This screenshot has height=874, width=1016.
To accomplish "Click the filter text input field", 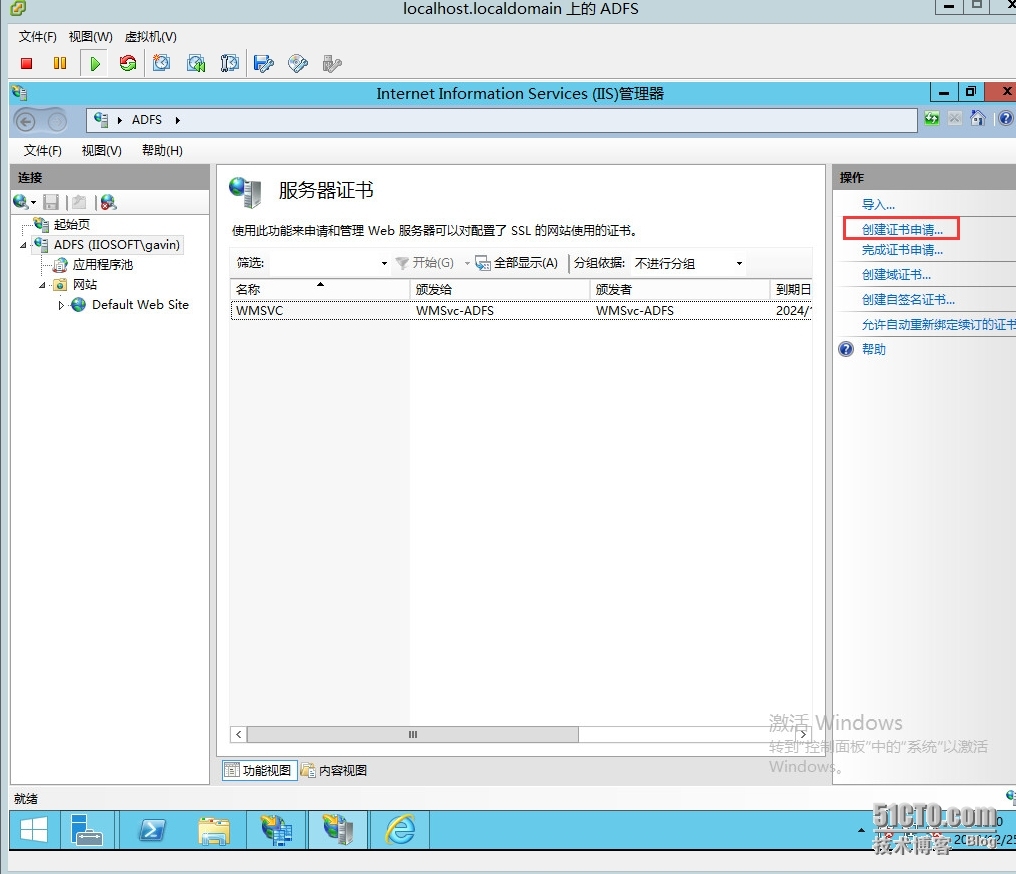I will 323,263.
